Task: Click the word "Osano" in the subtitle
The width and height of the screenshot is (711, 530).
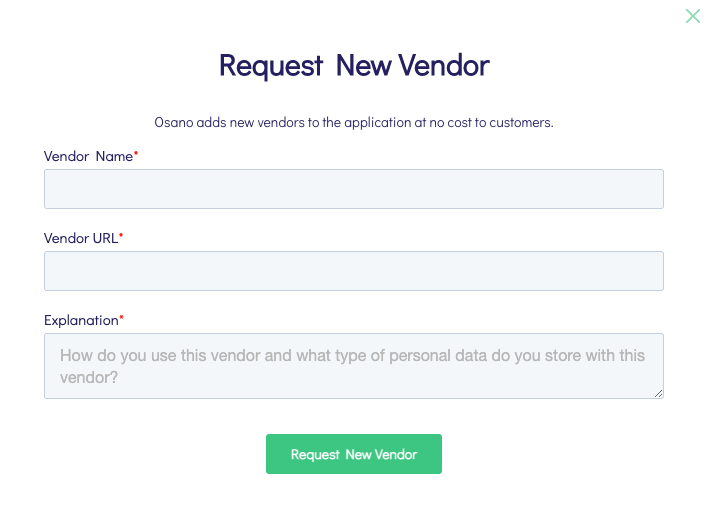Action: click(x=172, y=123)
